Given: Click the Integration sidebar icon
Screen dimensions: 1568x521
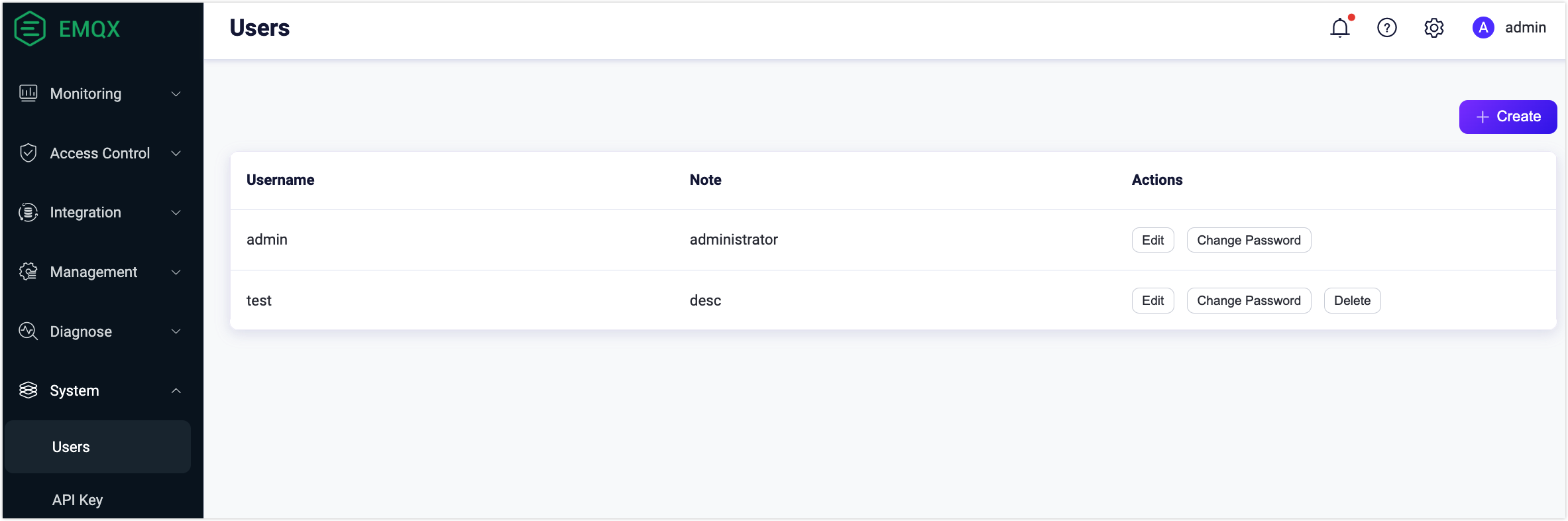Looking at the screenshot, I should (x=28, y=212).
